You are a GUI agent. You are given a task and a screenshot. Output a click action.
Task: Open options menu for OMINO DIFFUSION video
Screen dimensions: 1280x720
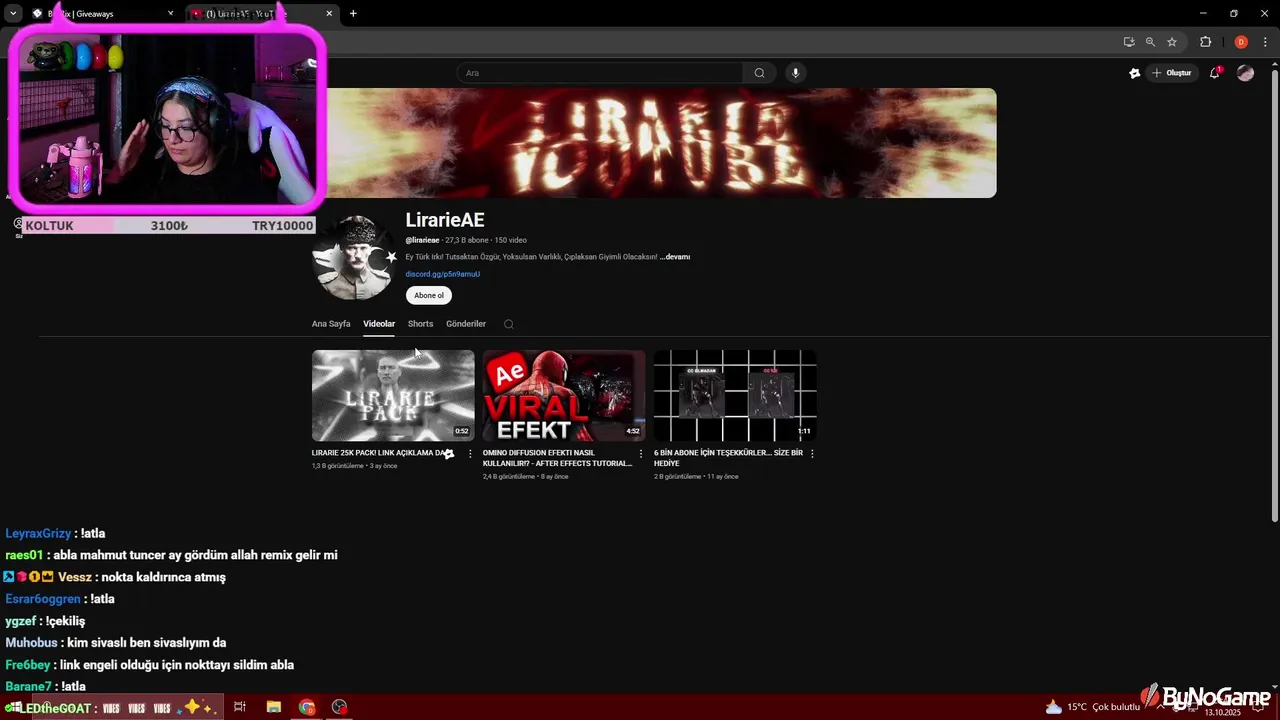point(641,454)
